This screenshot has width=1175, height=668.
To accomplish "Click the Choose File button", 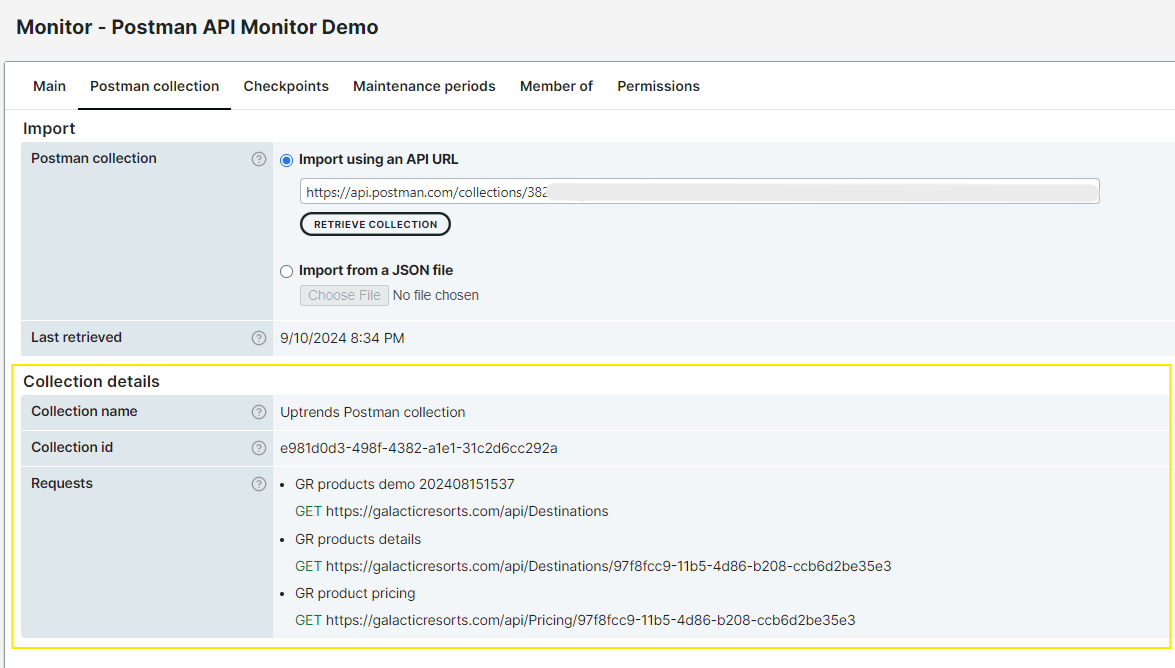I will (344, 295).
